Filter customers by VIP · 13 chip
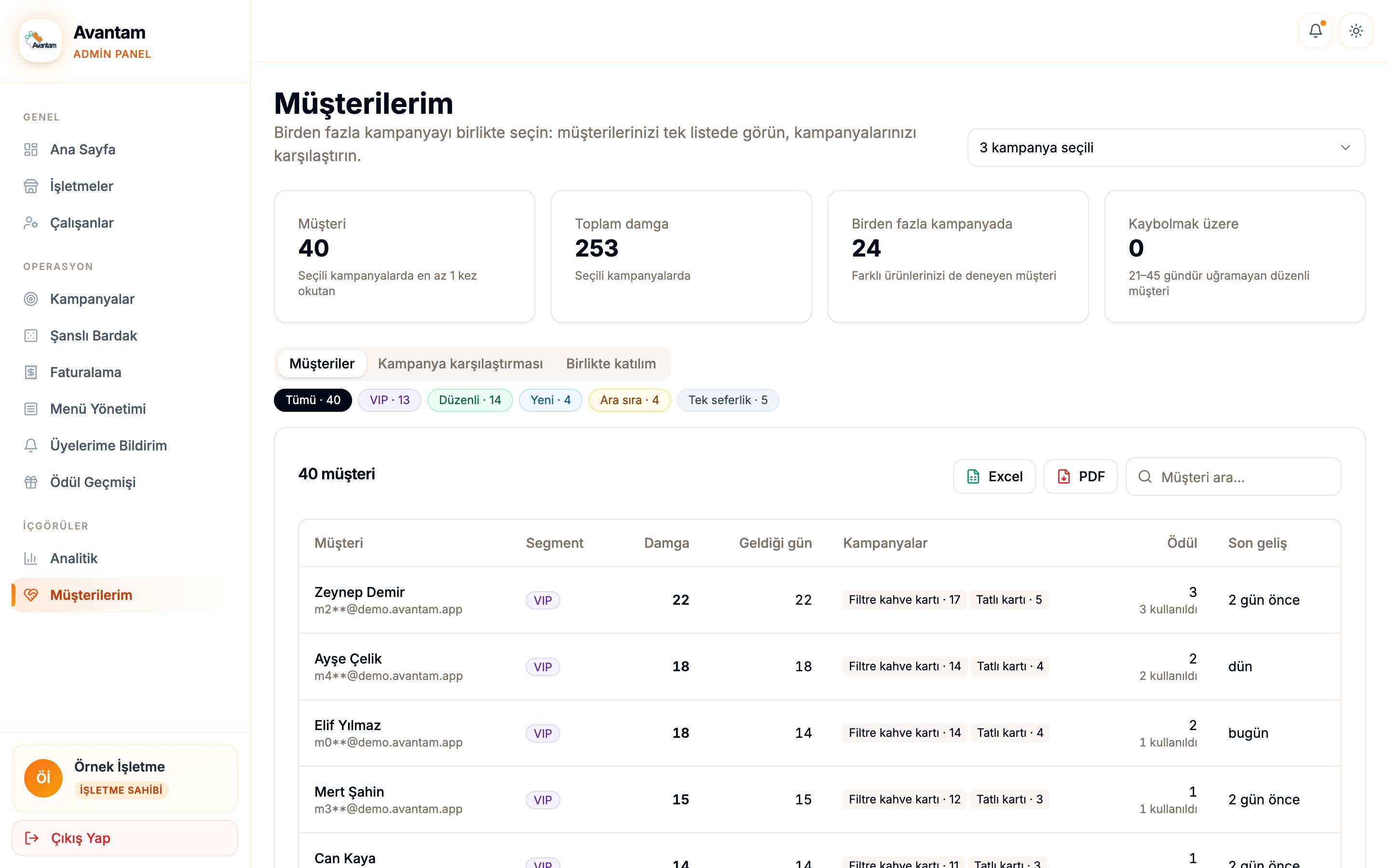This screenshot has width=1389, height=868. click(390, 400)
